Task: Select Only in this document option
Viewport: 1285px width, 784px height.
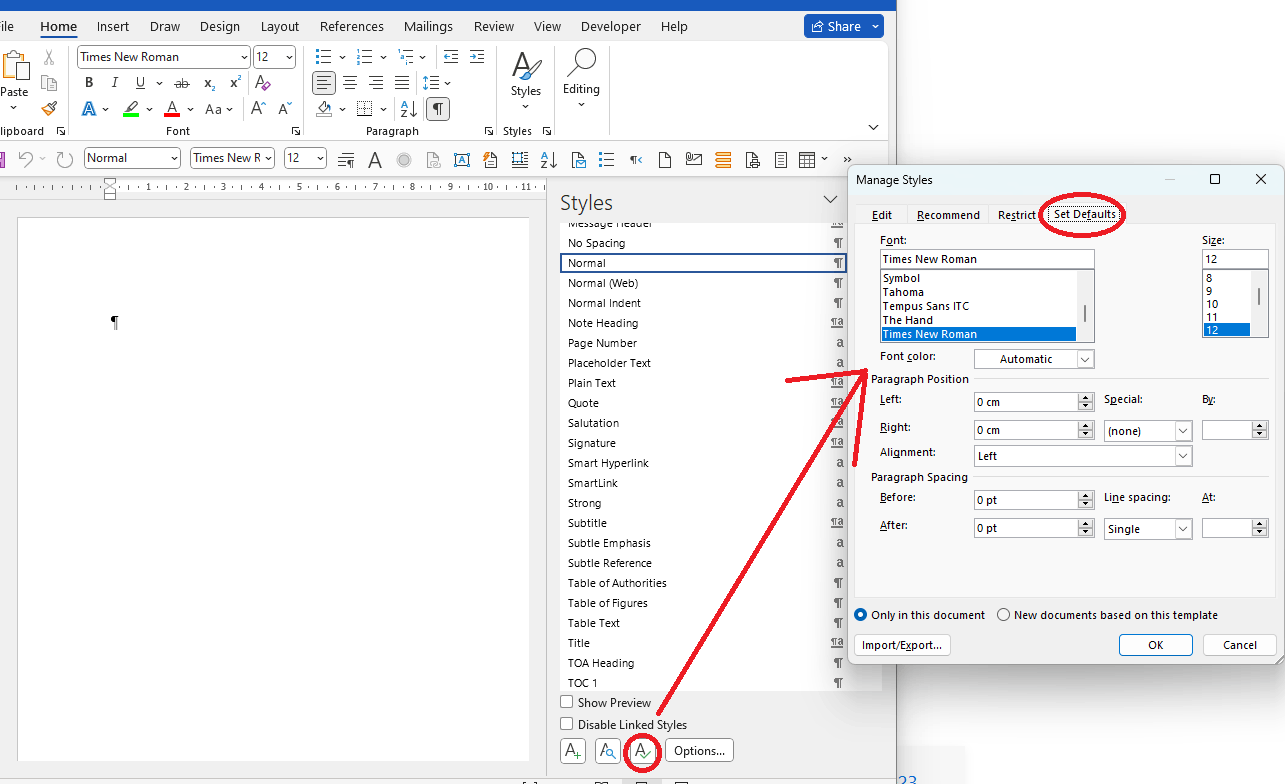Action: tap(861, 615)
